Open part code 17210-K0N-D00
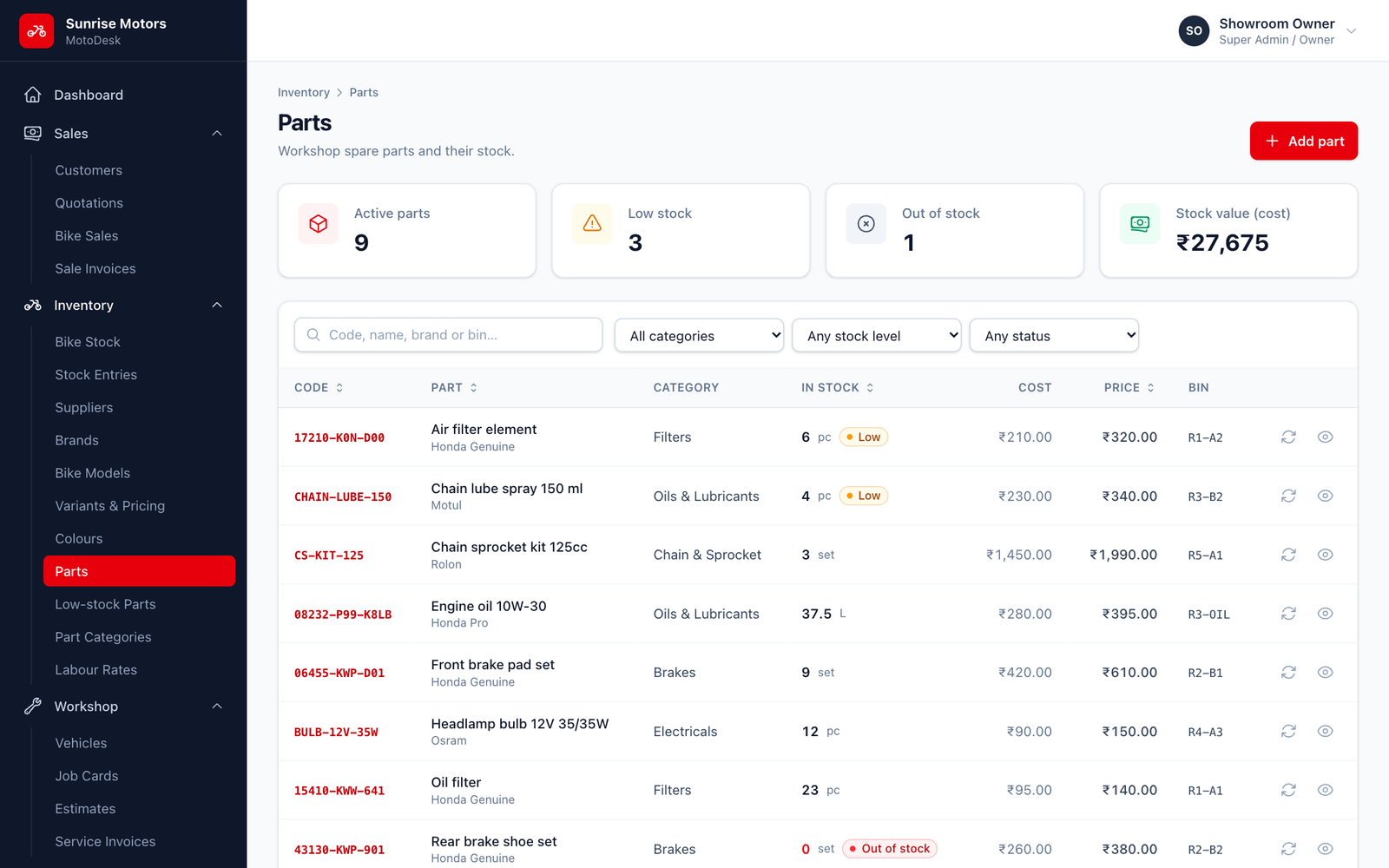This screenshot has height=868, width=1389. 339,438
